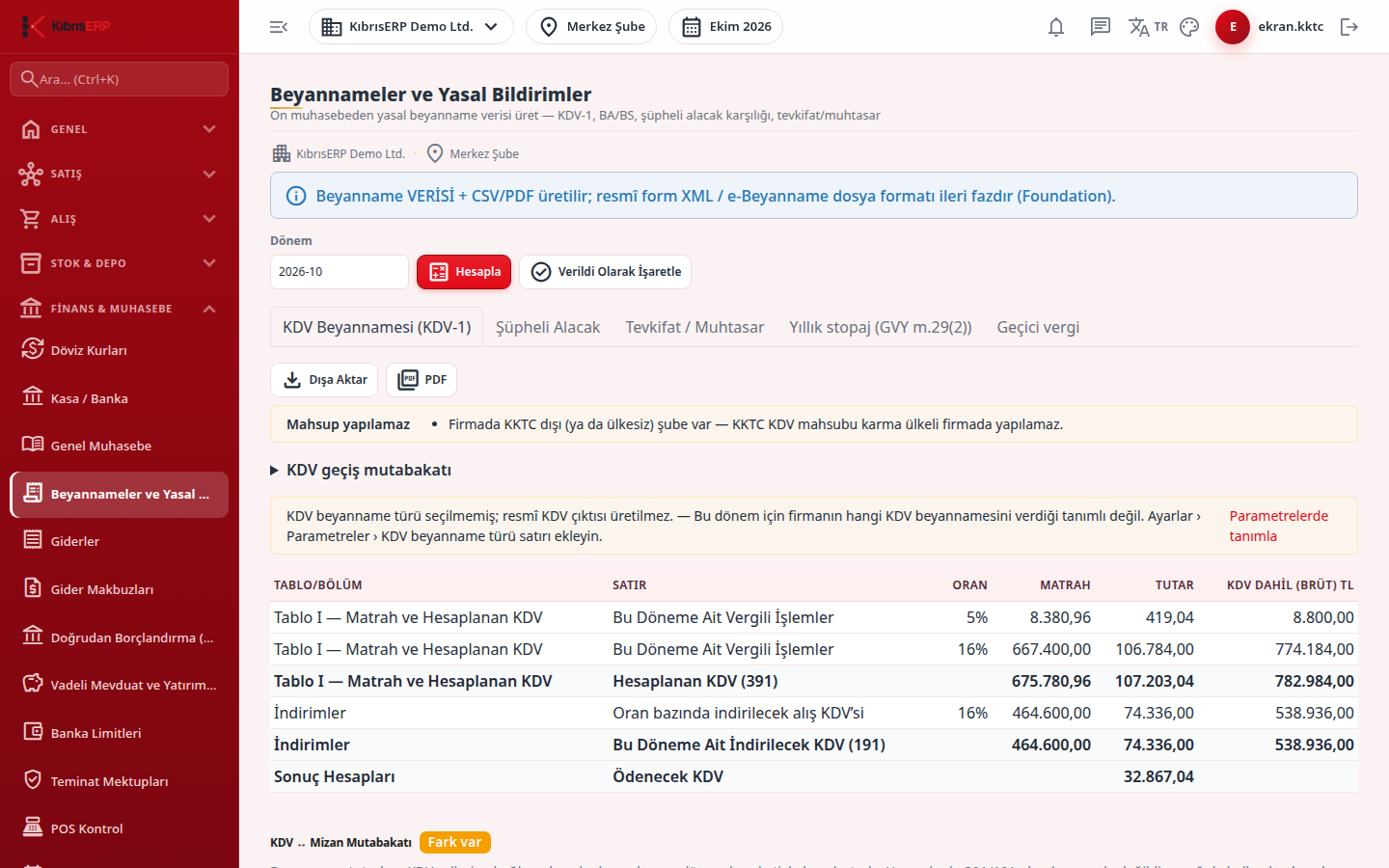Click the red Hesapla button
Screen dimensions: 1389x868
[x=464, y=272]
